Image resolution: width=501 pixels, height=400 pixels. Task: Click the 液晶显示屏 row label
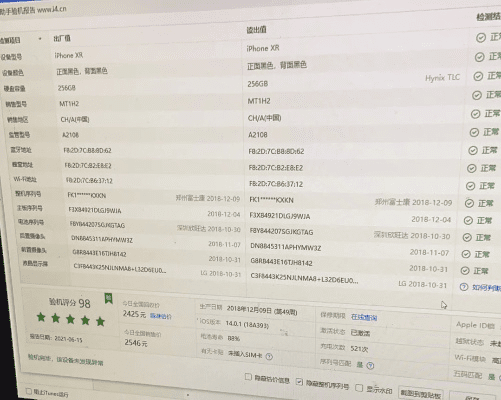[35, 263]
